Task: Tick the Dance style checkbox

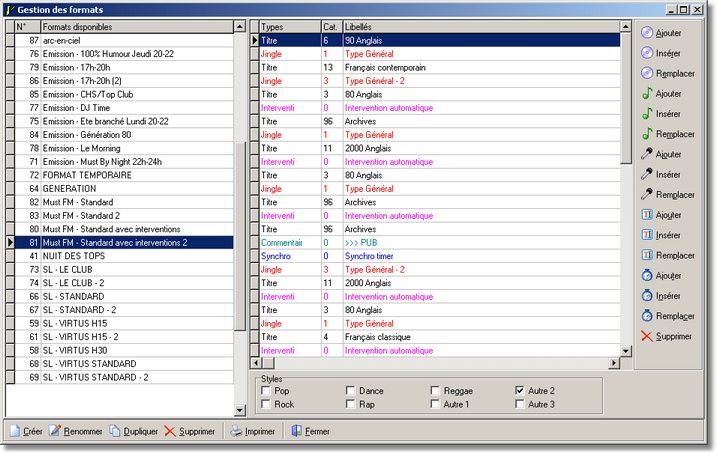Action: coord(350,390)
